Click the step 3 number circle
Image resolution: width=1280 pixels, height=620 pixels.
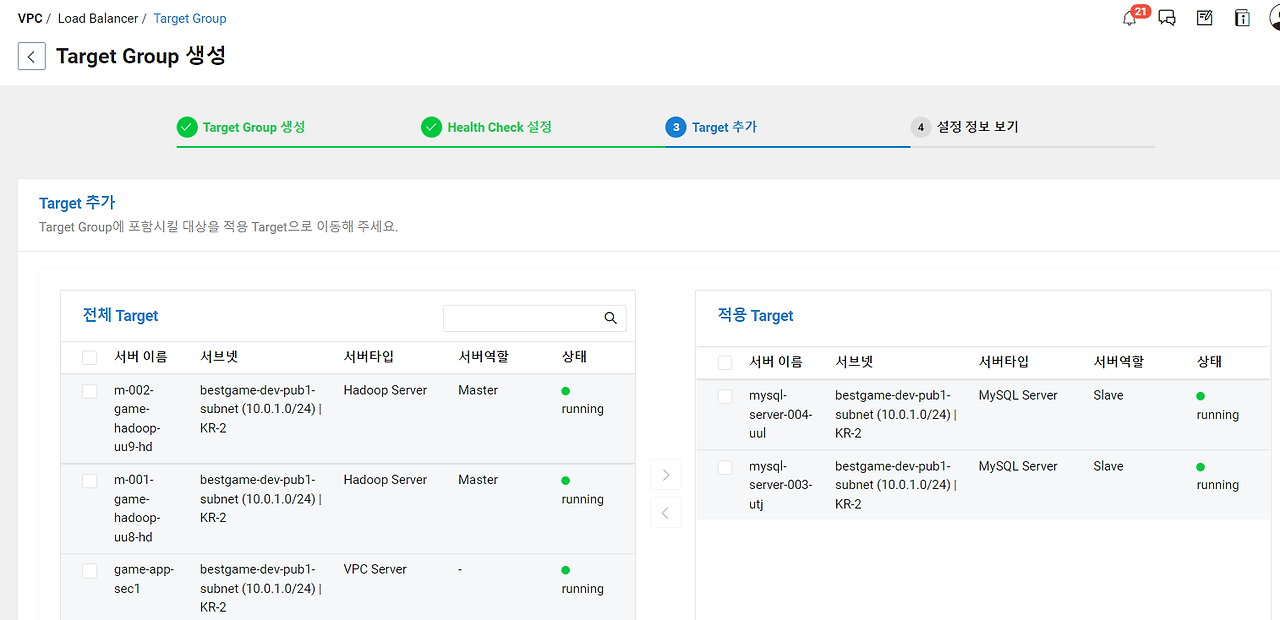coord(676,127)
